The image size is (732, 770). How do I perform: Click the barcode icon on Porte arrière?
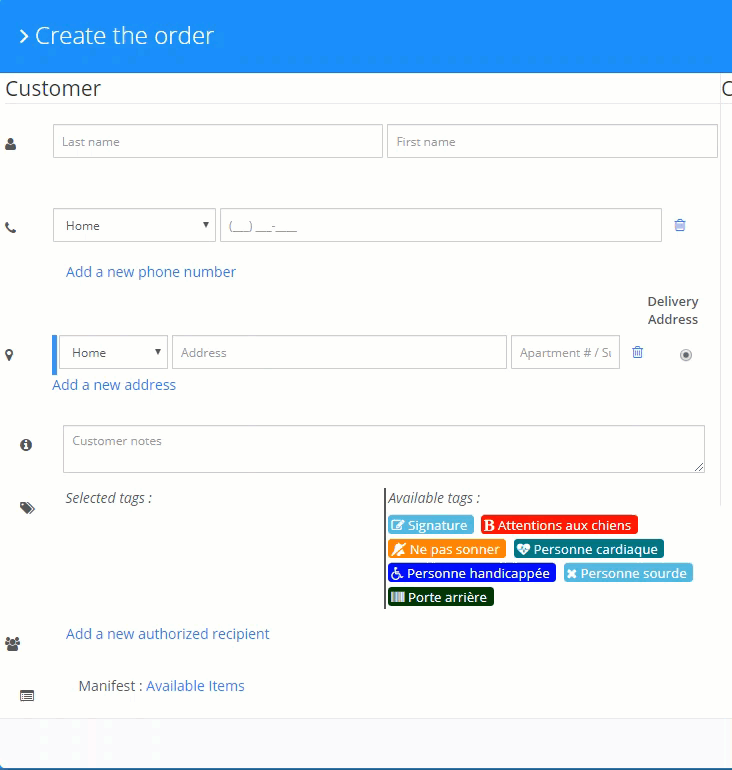[x=398, y=597]
